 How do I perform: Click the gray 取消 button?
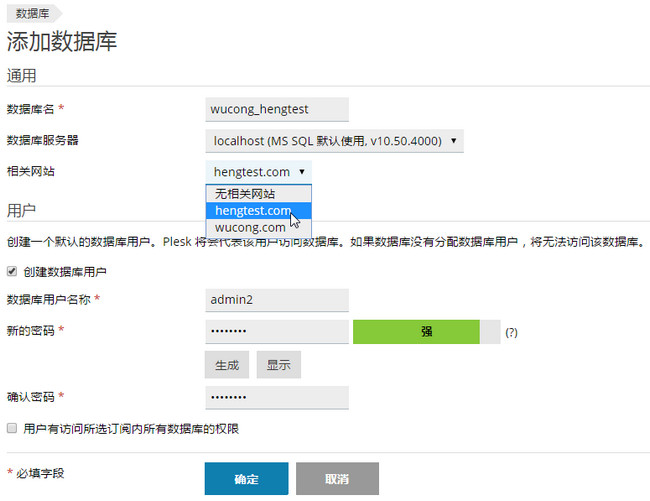click(x=337, y=479)
